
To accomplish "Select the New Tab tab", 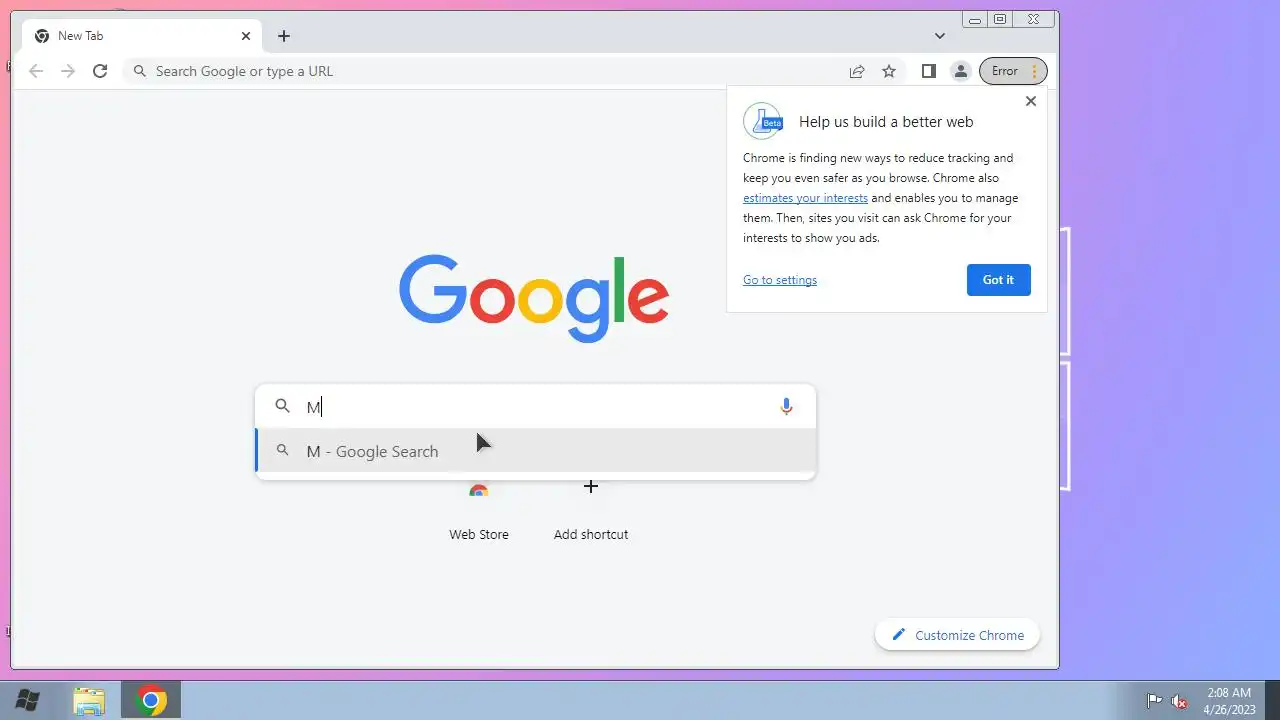I will (143, 36).
